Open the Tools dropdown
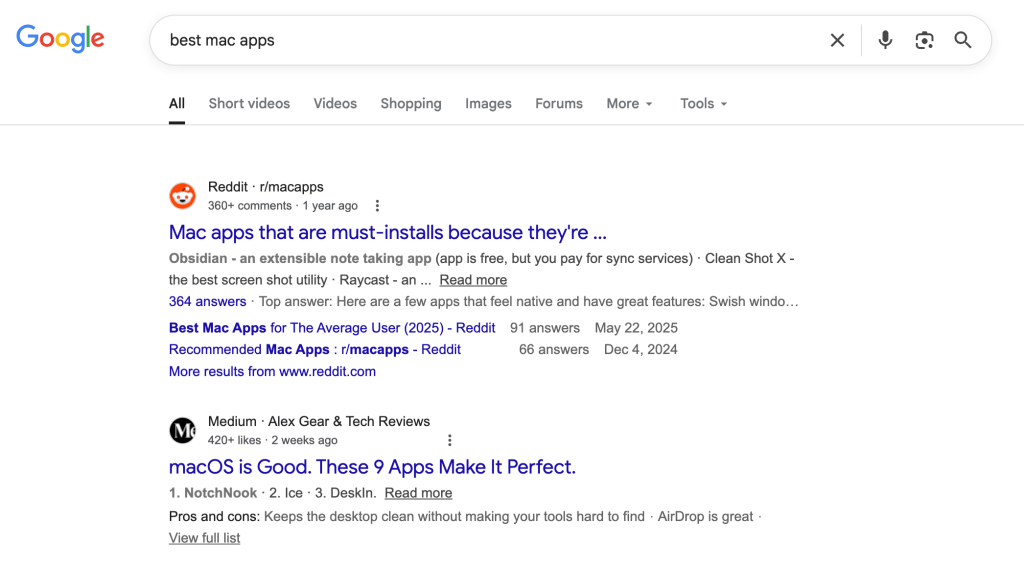This screenshot has height=571, width=1024. coord(703,104)
